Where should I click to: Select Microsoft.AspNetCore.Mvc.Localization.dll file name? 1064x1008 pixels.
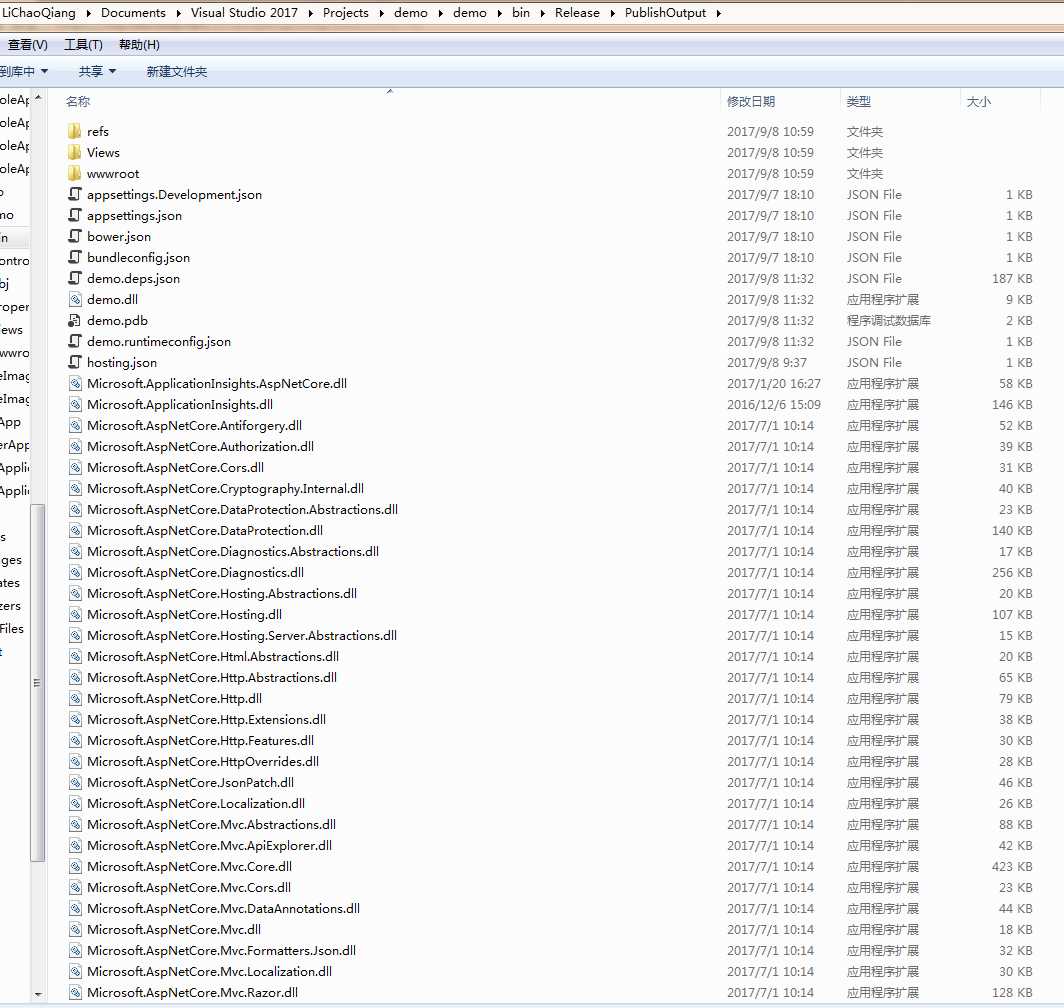209,971
